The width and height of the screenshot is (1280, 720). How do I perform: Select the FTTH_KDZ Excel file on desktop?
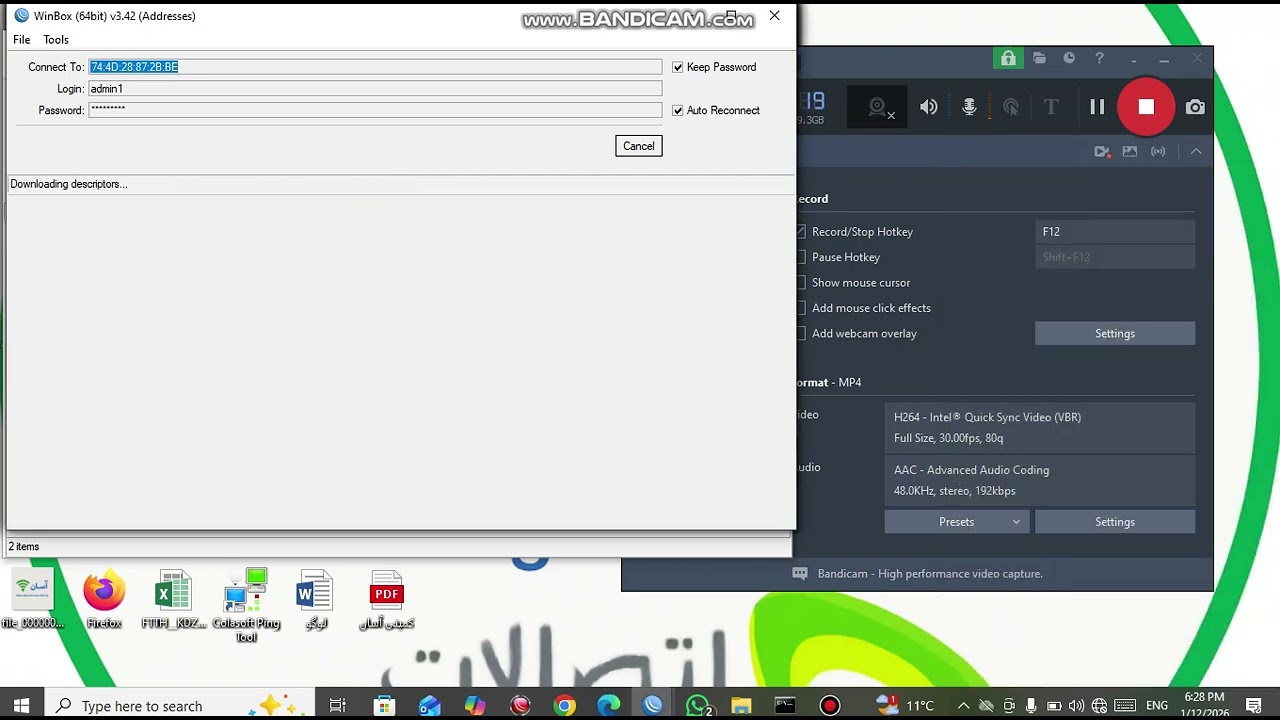click(174, 600)
